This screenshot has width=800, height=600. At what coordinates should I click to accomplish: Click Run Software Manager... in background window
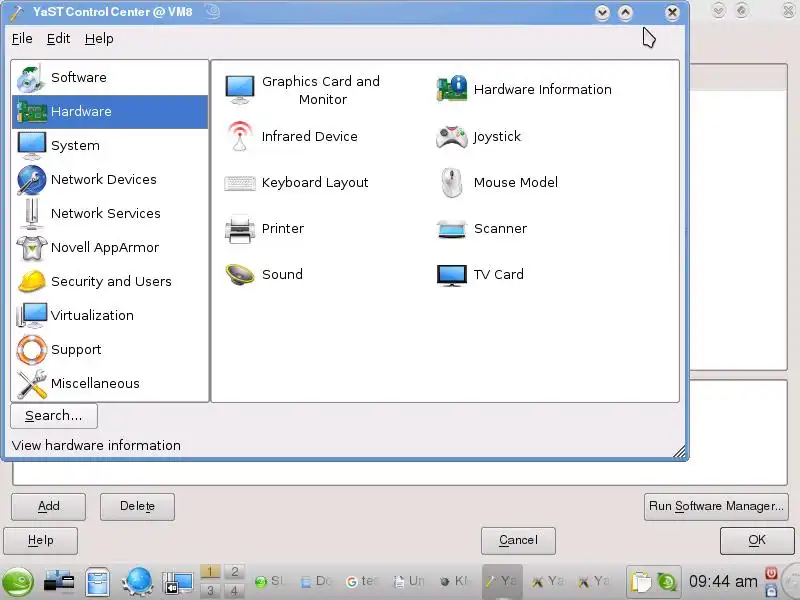coord(716,506)
